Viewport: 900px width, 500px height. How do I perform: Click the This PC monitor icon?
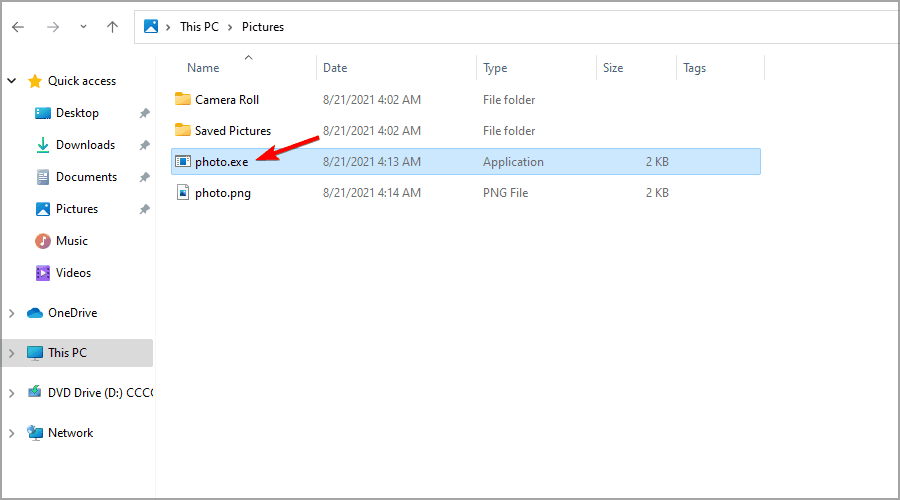tap(35, 353)
